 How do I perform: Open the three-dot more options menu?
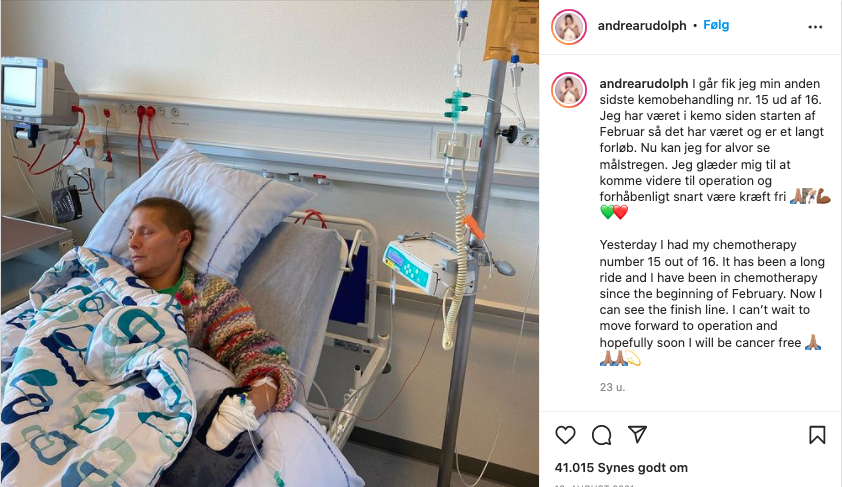(x=815, y=27)
